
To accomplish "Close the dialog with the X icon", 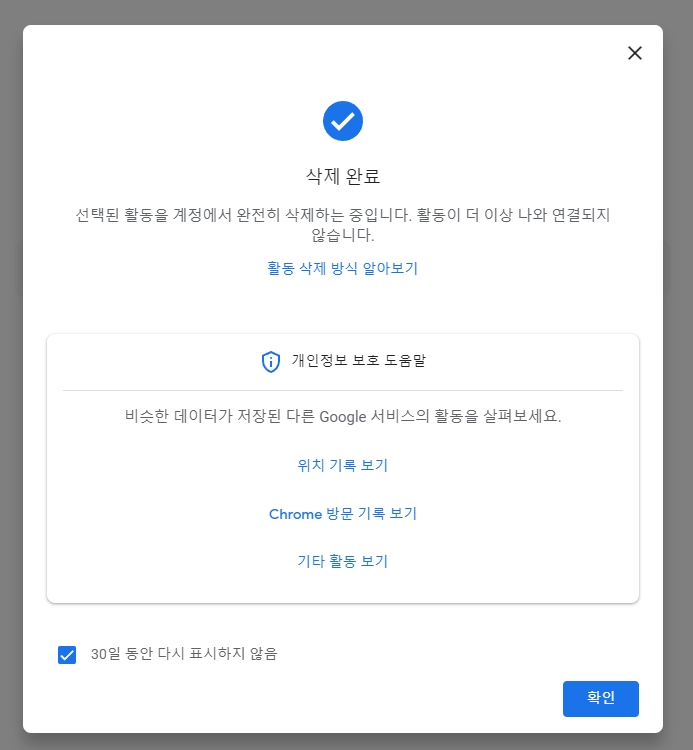I will click(635, 53).
